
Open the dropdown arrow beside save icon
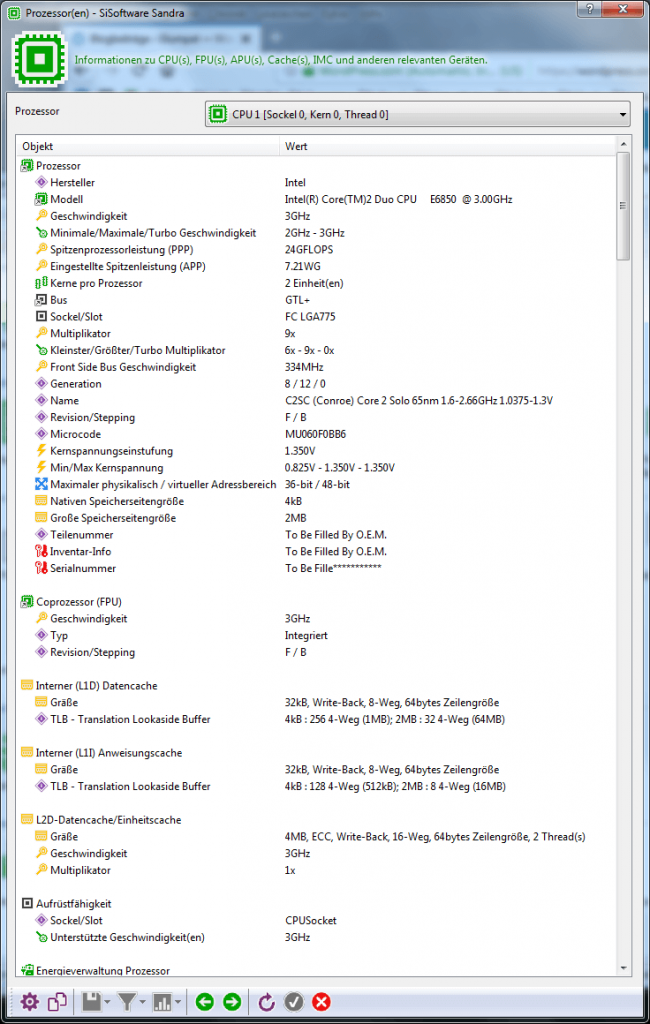[x=109, y=1002]
